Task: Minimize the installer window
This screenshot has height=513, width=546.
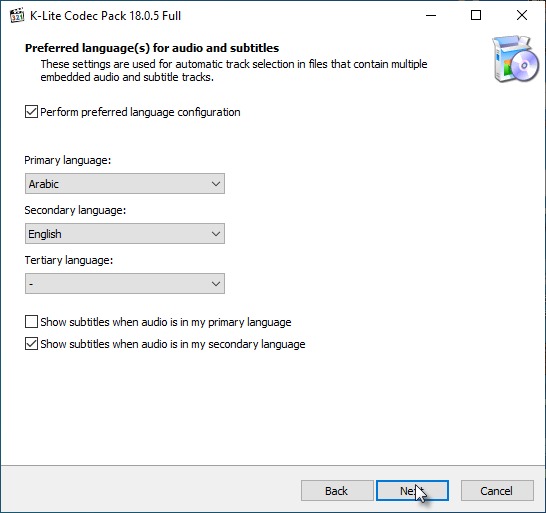Action: coord(431,15)
